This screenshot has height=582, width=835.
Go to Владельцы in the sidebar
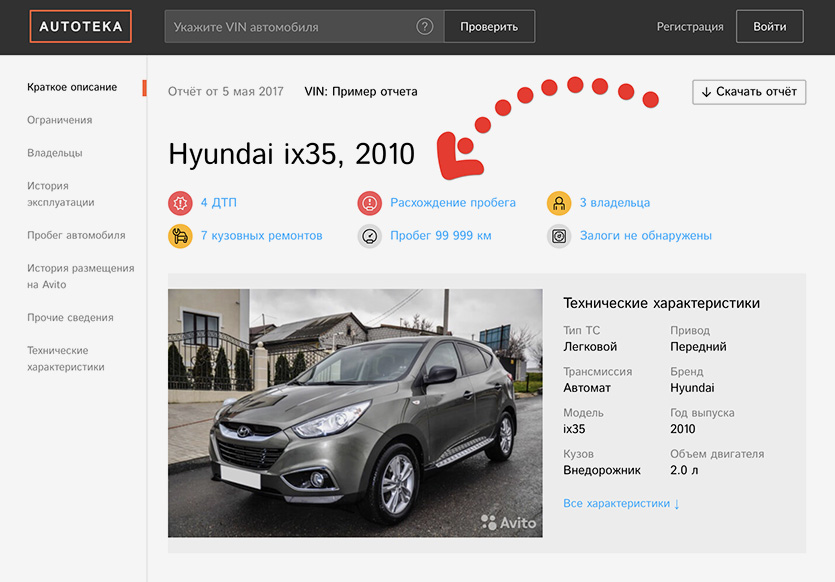pos(55,153)
